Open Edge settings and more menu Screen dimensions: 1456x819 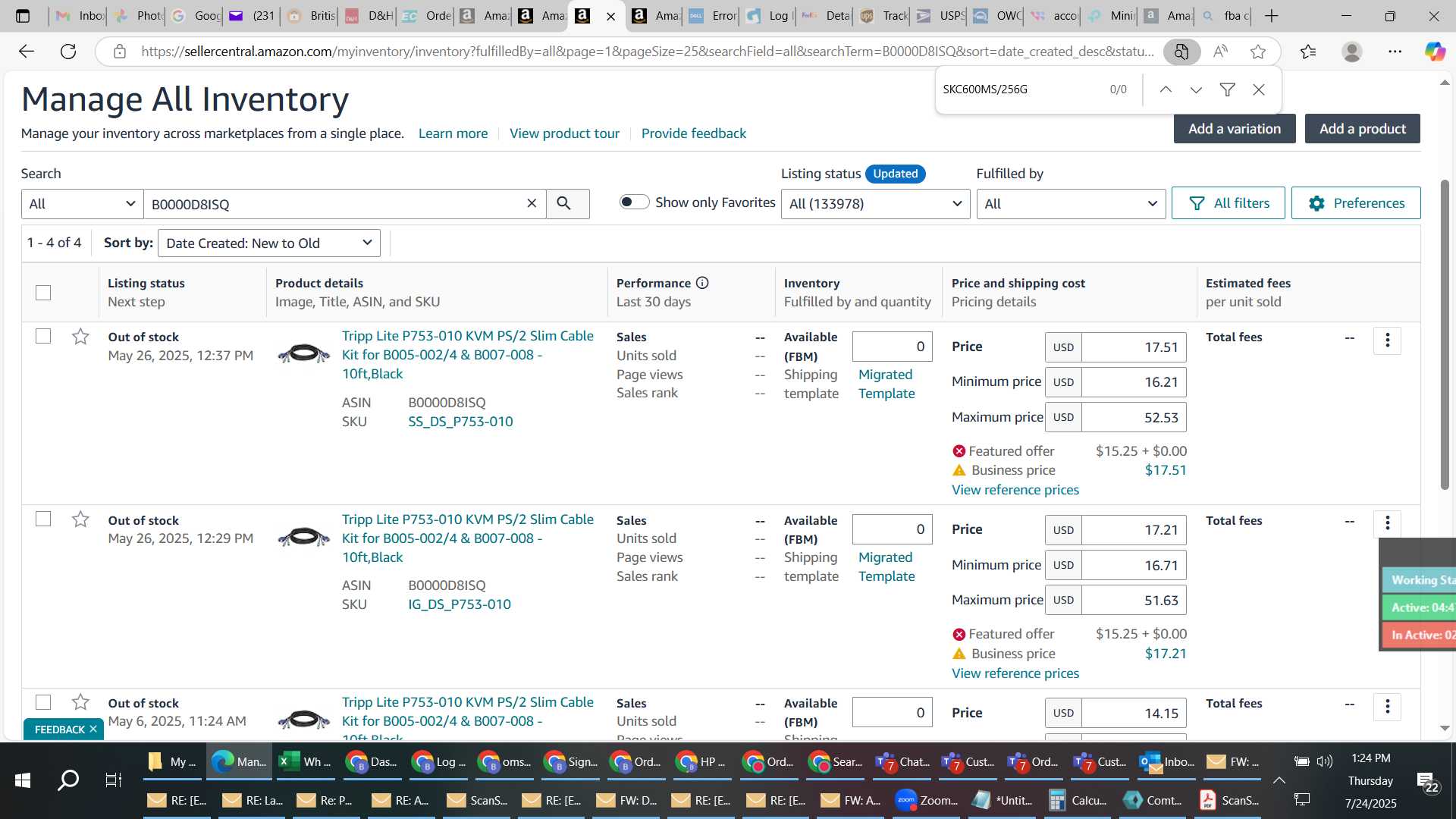point(1395,52)
